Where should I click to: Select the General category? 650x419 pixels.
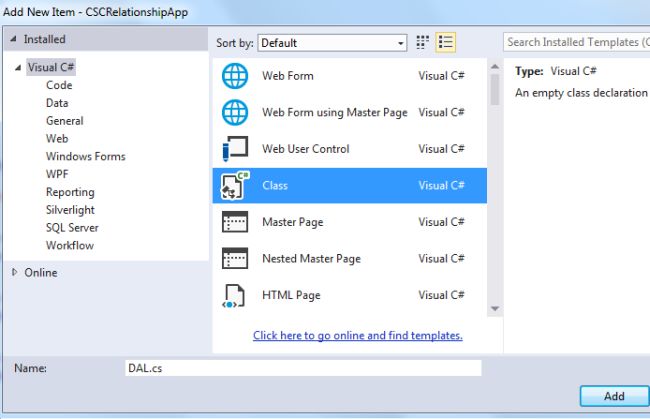click(65, 121)
